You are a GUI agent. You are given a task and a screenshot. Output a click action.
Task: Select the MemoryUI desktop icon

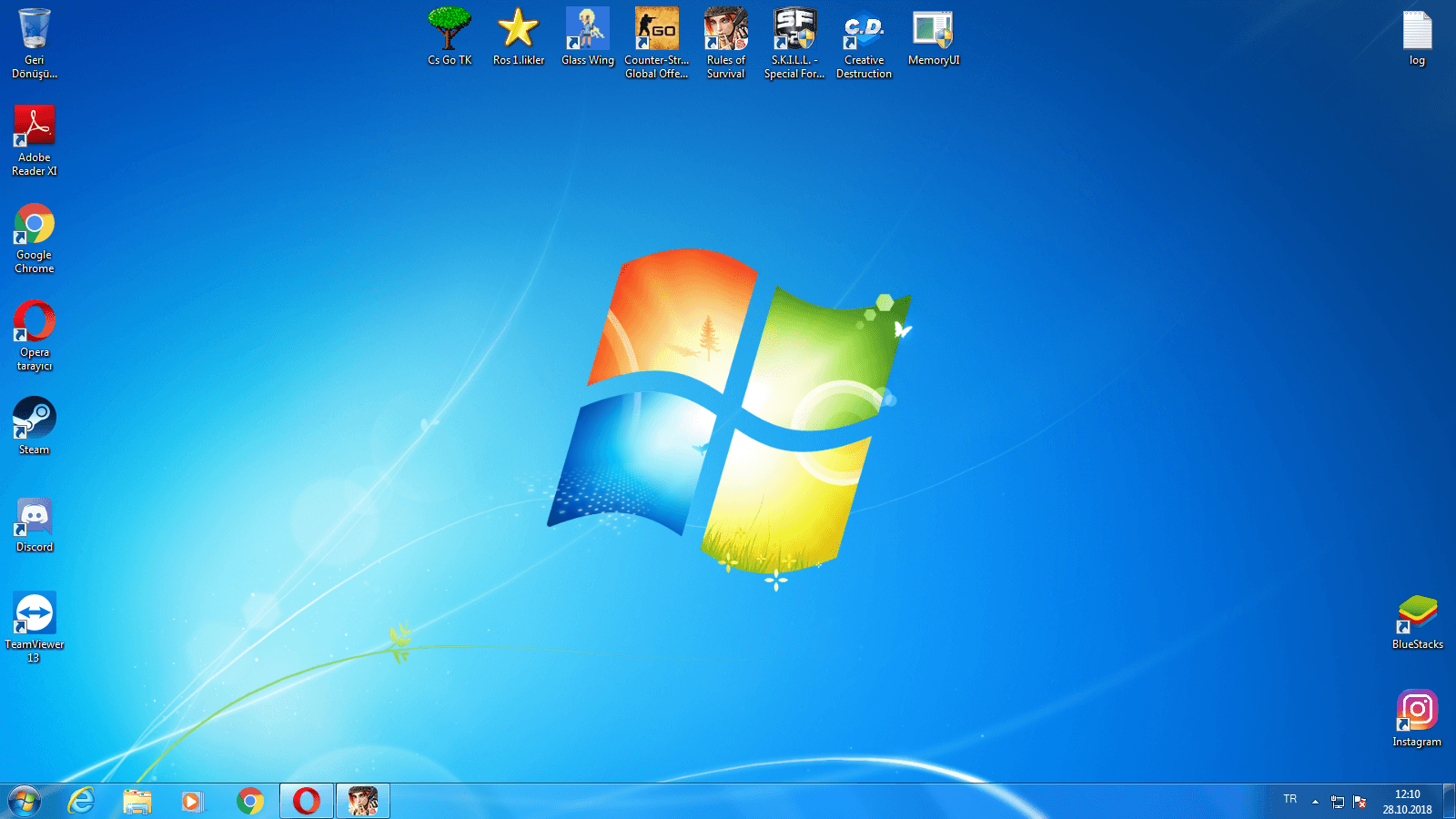tap(934, 36)
